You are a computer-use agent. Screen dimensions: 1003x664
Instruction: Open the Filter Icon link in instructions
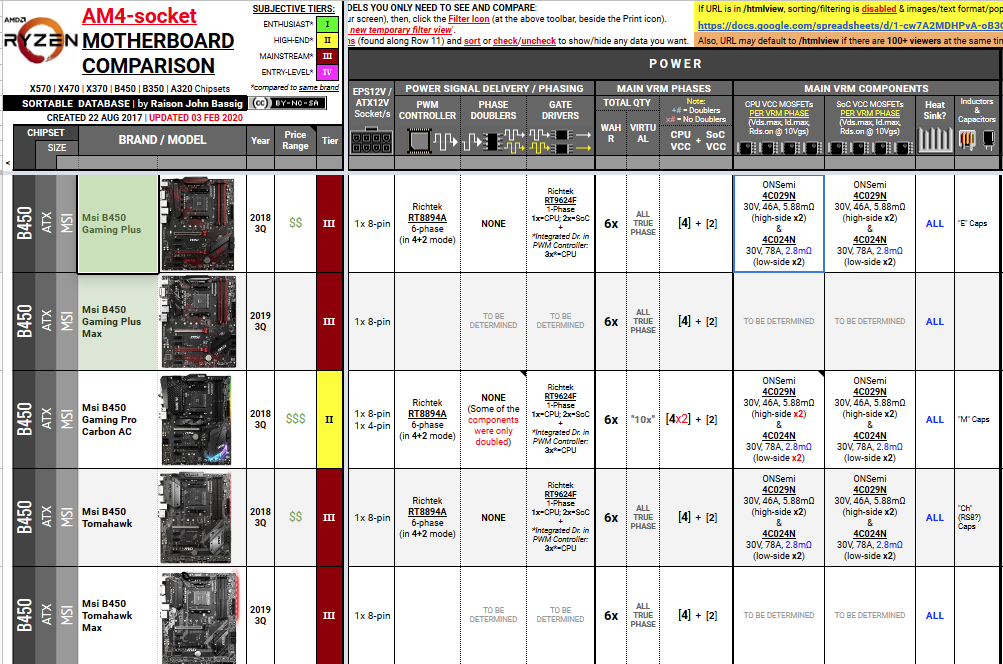tap(468, 19)
